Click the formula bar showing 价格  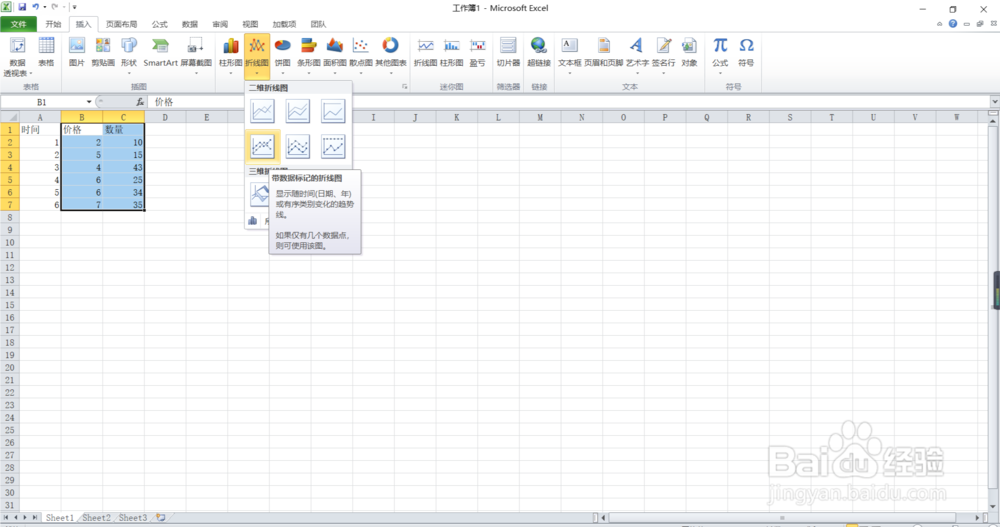570,102
